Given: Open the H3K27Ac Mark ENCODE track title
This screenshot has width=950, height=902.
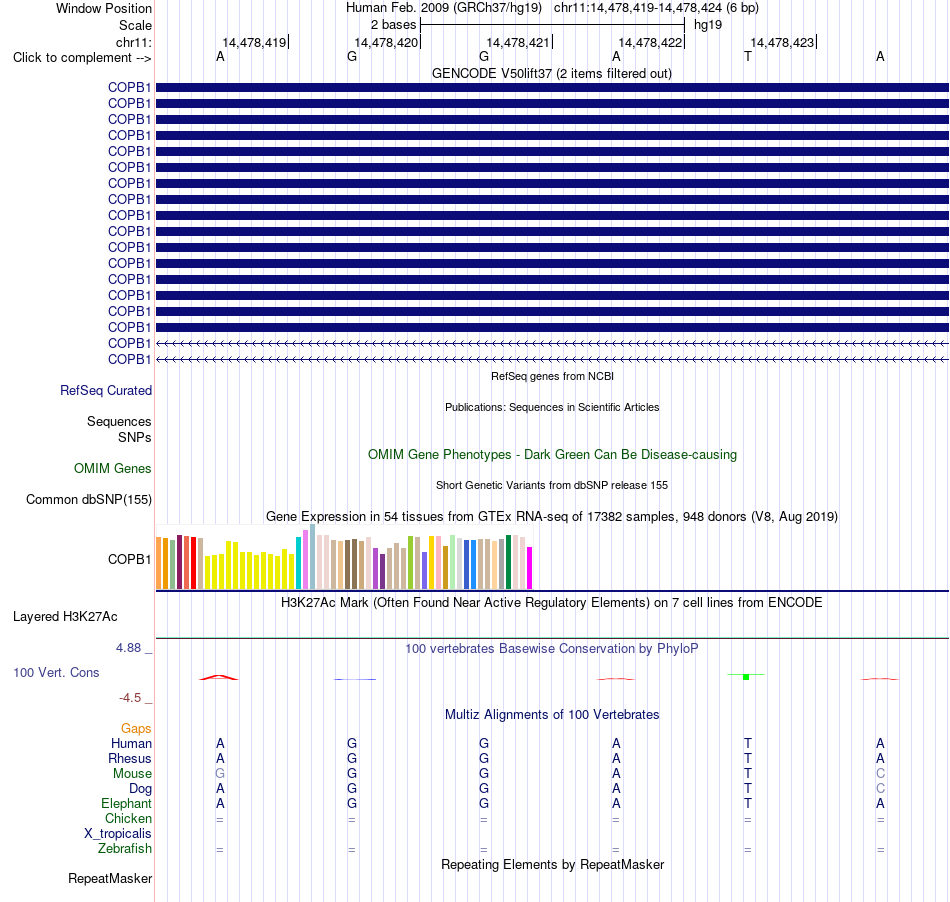Looking at the screenshot, I should pos(552,603).
